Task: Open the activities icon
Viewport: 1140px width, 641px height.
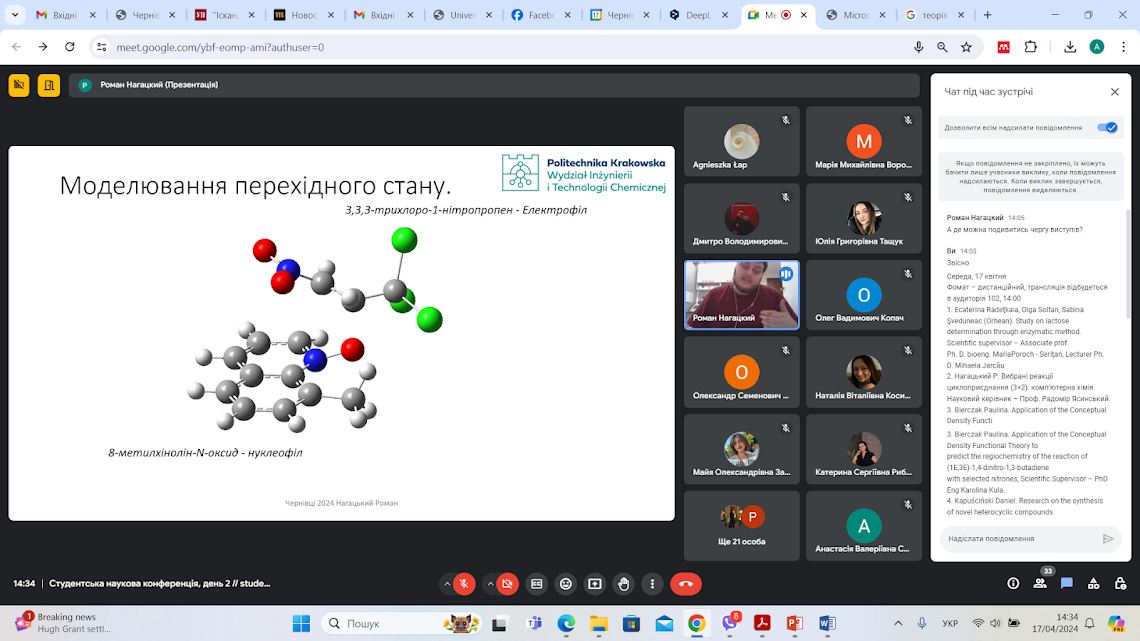Action: click(1093, 584)
